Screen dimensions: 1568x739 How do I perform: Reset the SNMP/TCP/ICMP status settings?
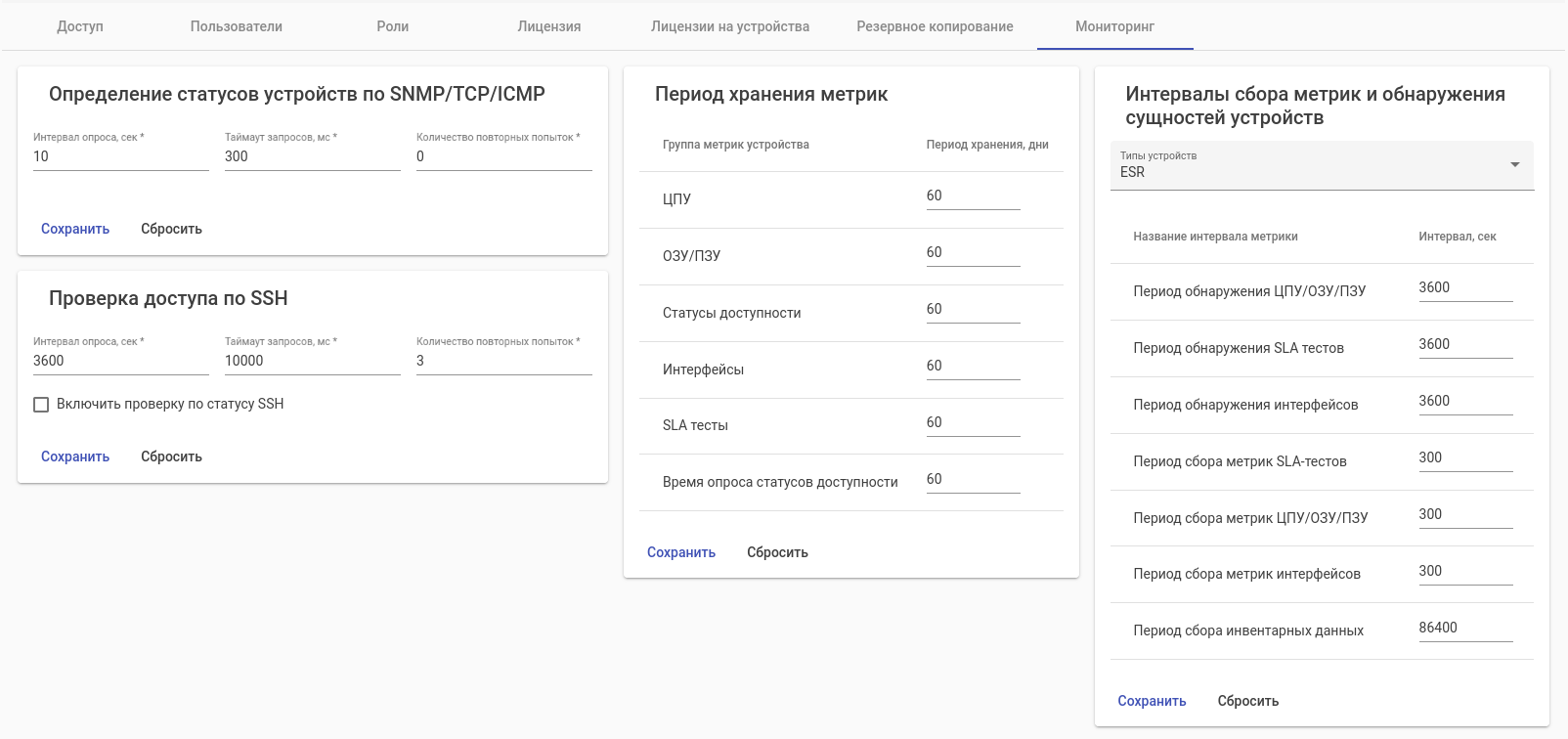[171, 229]
